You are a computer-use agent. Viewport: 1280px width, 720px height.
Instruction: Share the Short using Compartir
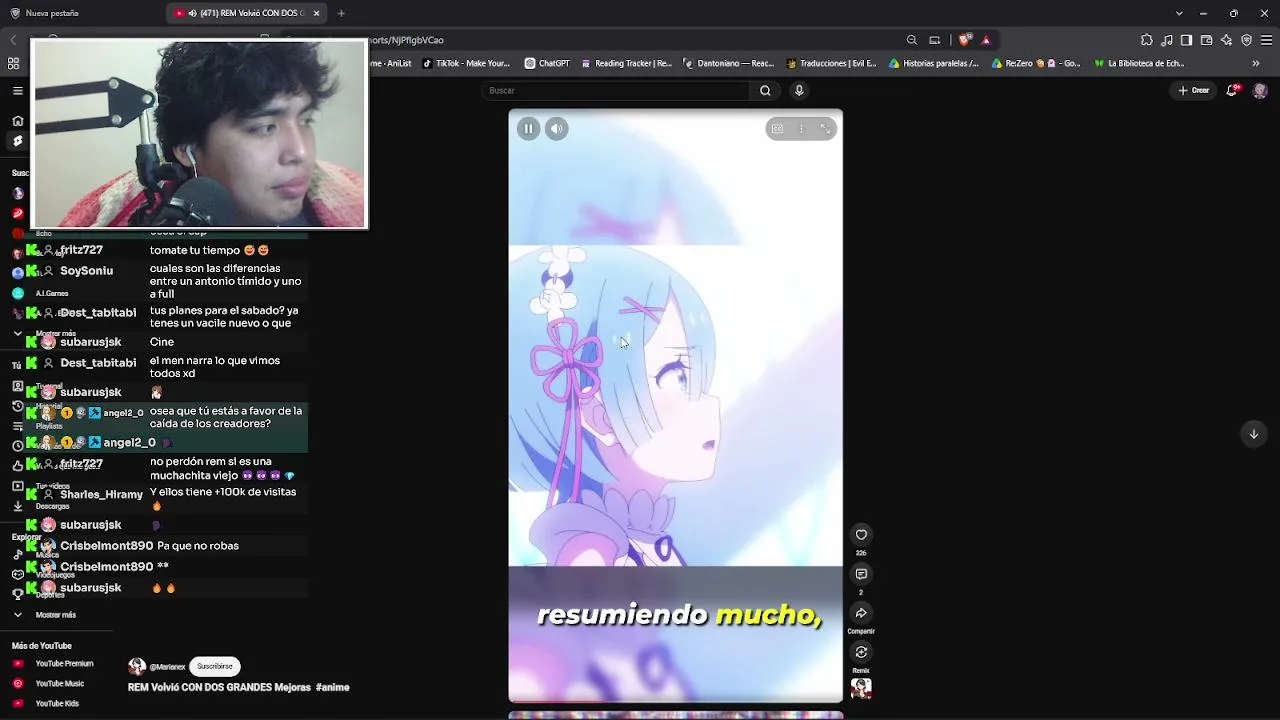pos(861,613)
